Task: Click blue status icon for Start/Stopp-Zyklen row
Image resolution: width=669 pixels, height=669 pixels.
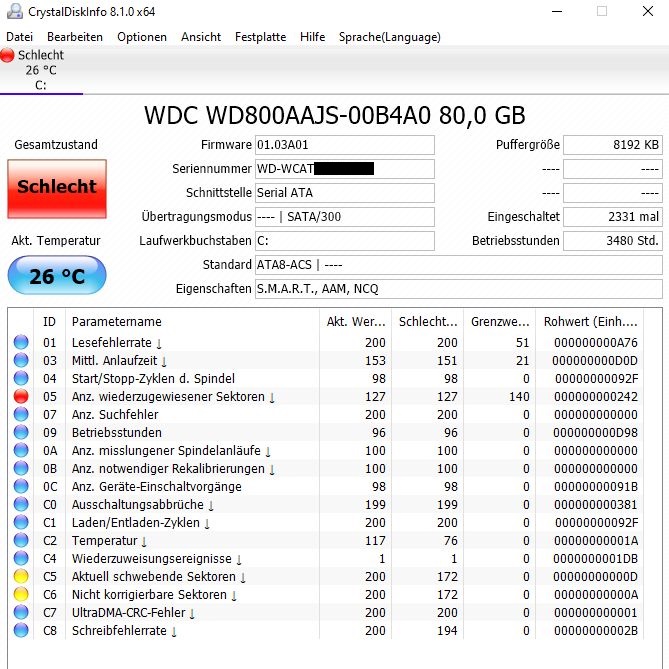Action: tap(21, 378)
